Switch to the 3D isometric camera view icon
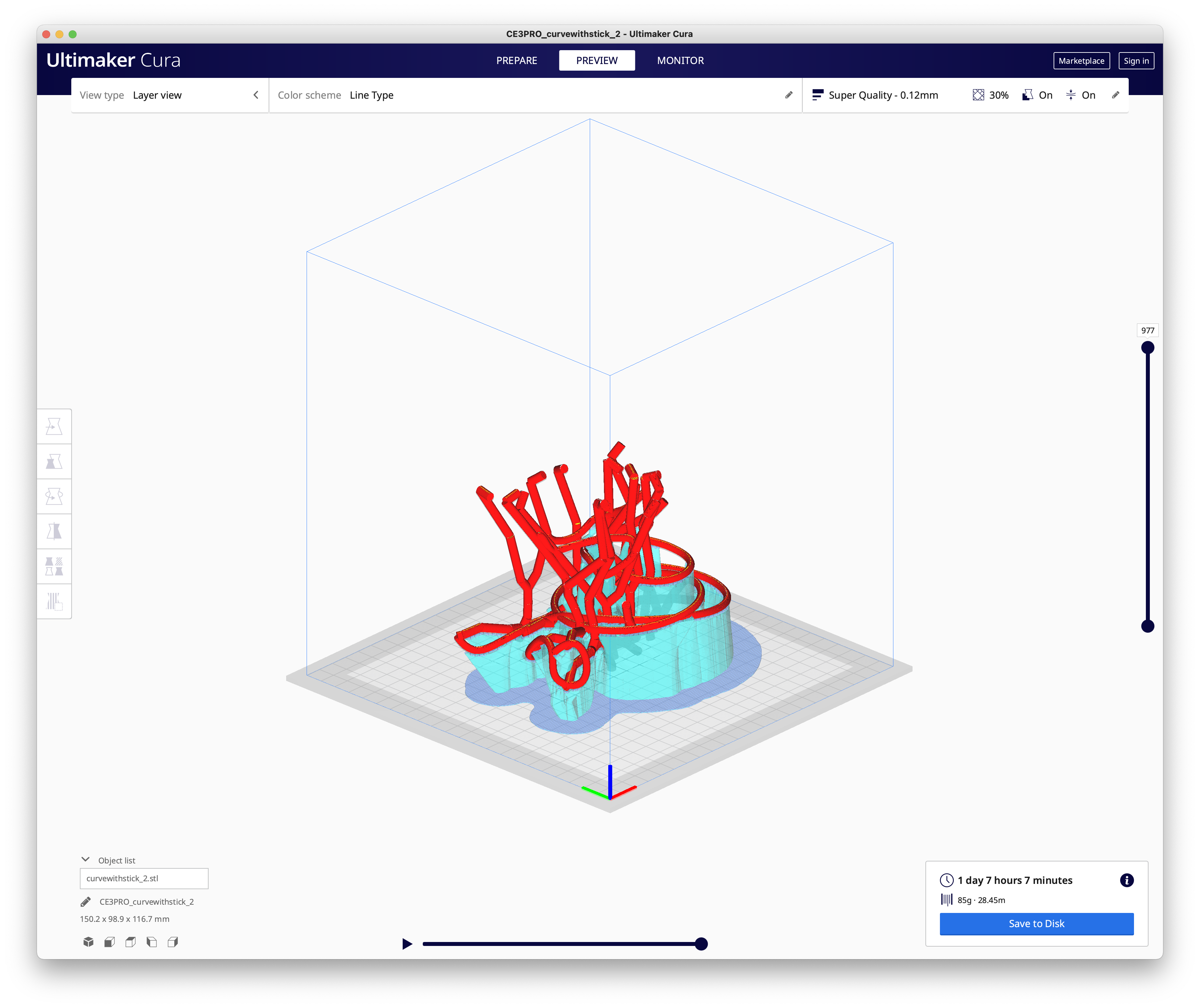Image resolution: width=1200 pixels, height=1008 pixels. point(88,942)
